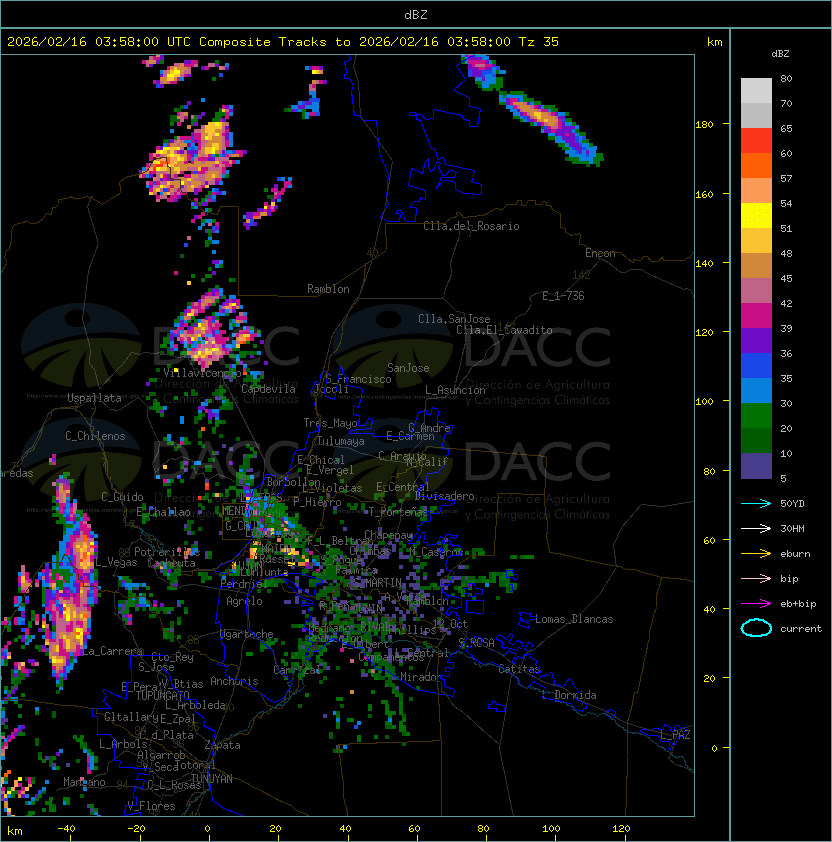This screenshot has width=832, height=842.
Task: Click the cyan 'current' ellipse legend symbol
Action: (x=756, y=628)
